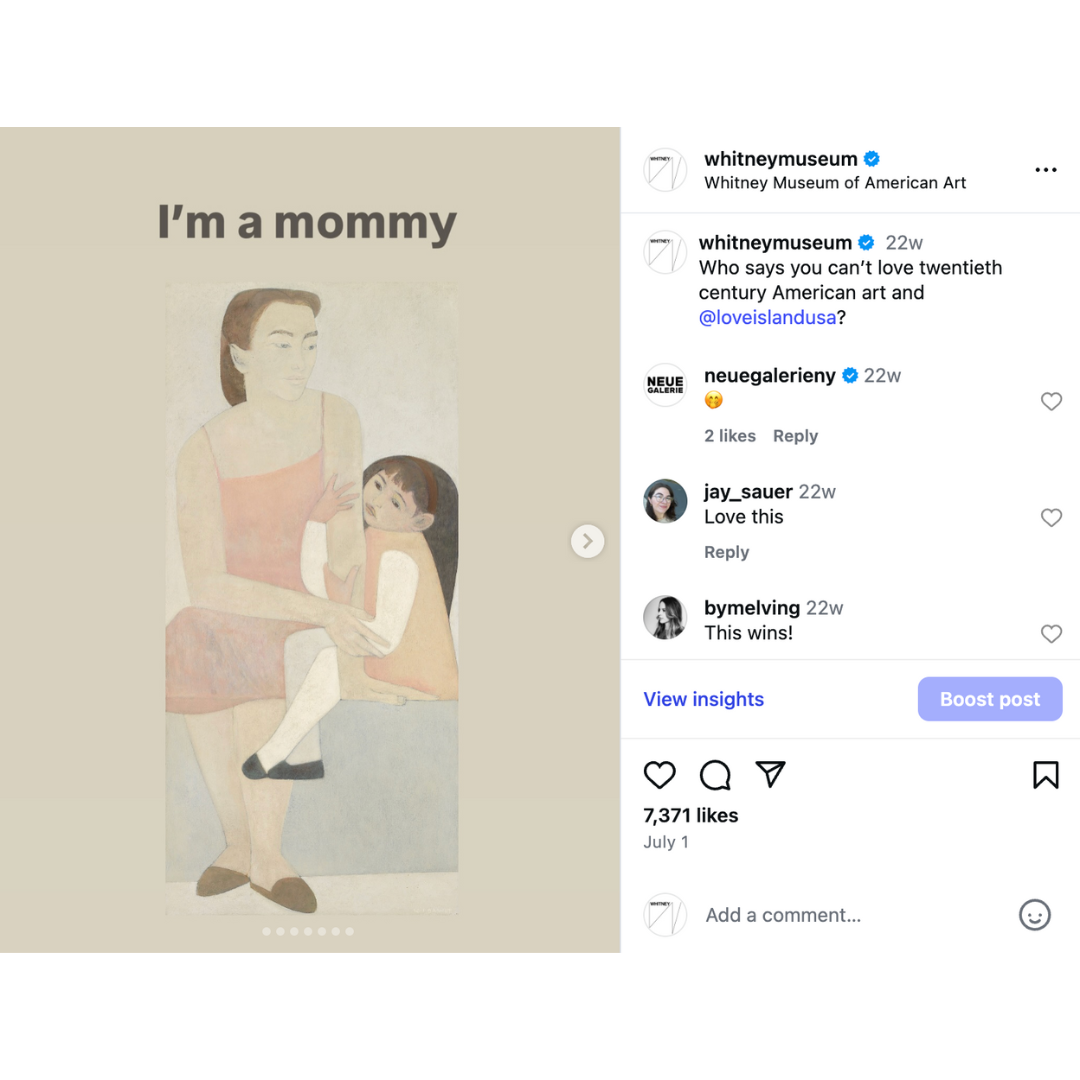Open neuegalerieny profile picture

click(x=665, y=385)
